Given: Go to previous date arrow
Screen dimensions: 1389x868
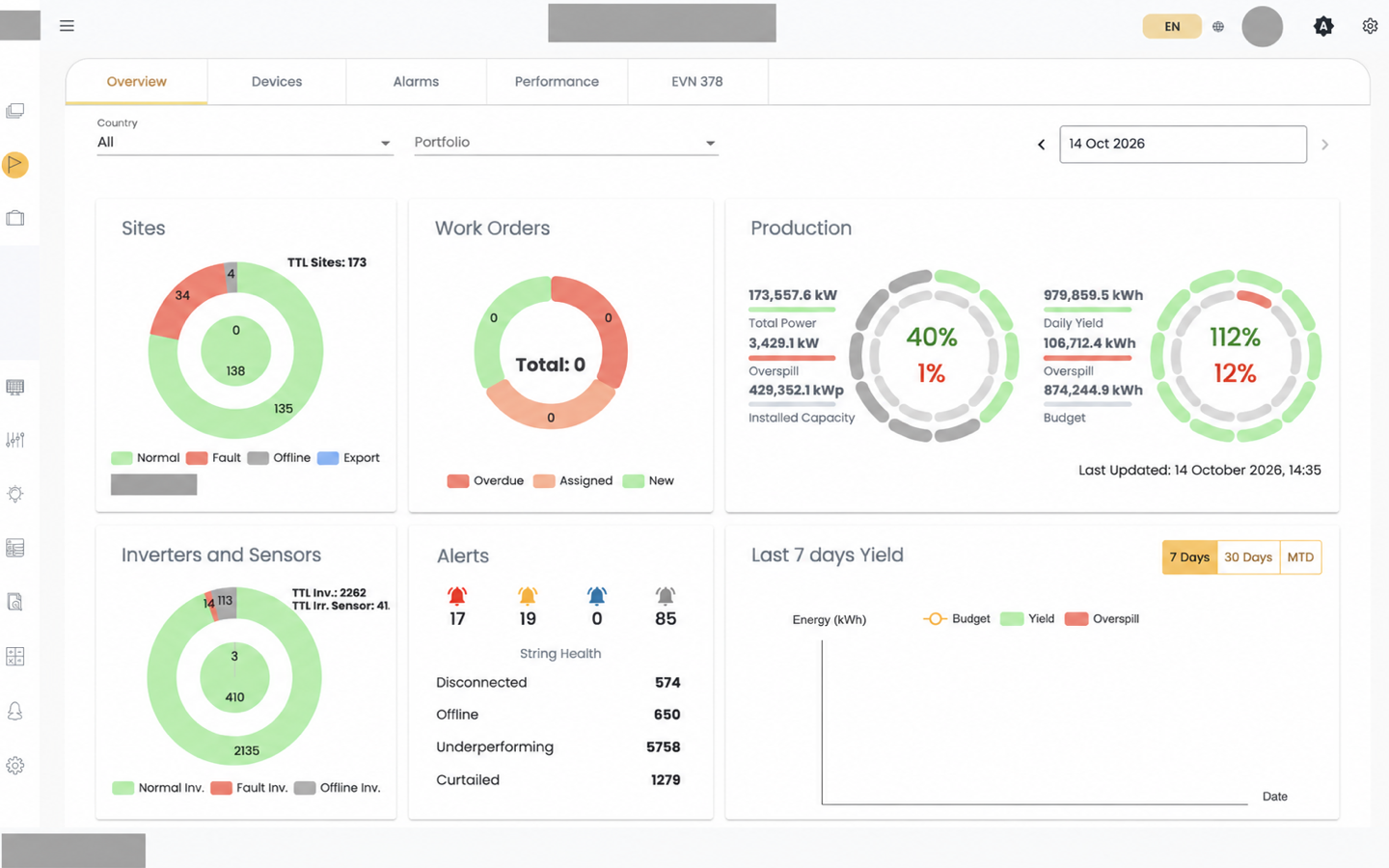Looking at the screenshot, I should 1041,145.
